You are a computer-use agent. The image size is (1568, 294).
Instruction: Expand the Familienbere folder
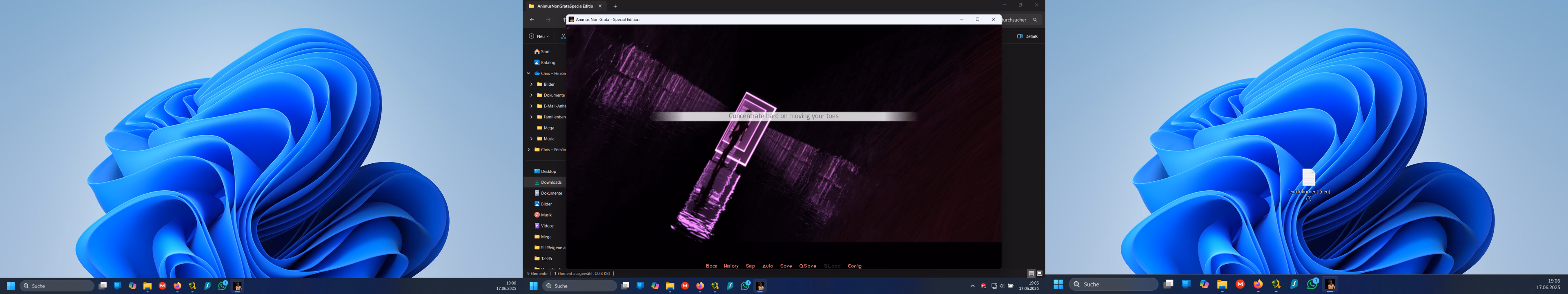point(531,117)
